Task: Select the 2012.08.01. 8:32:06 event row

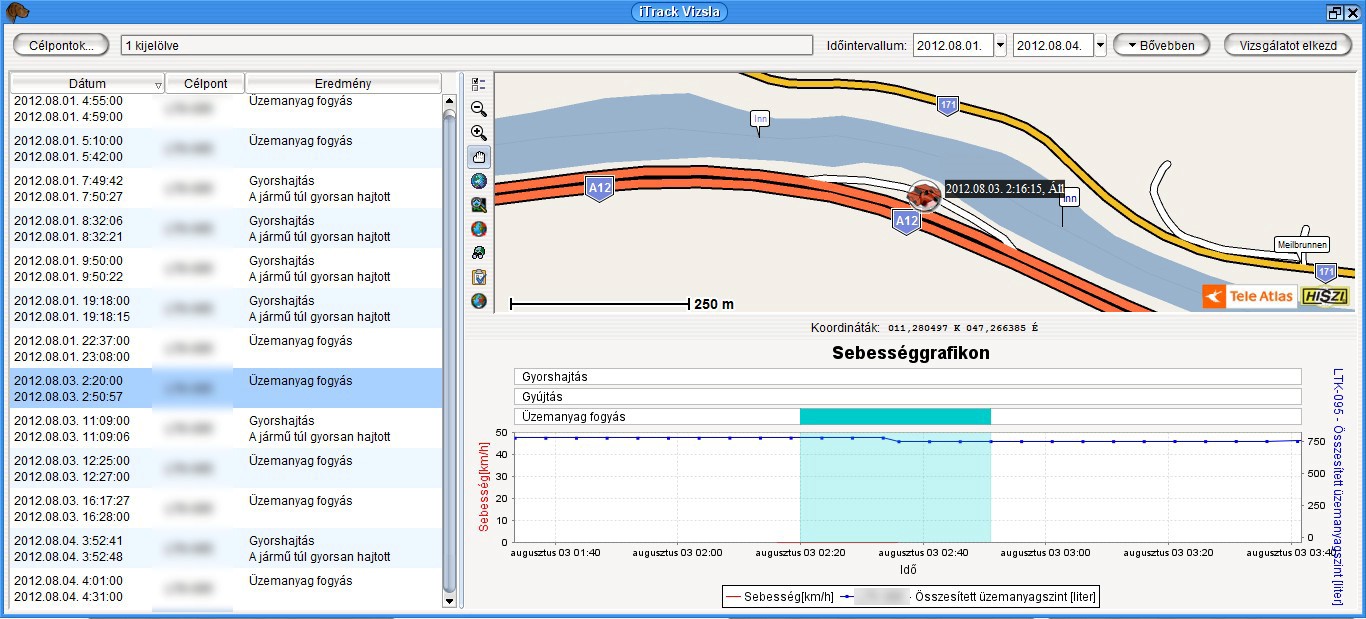Action: pyautogui.click(x=225, y=228)
